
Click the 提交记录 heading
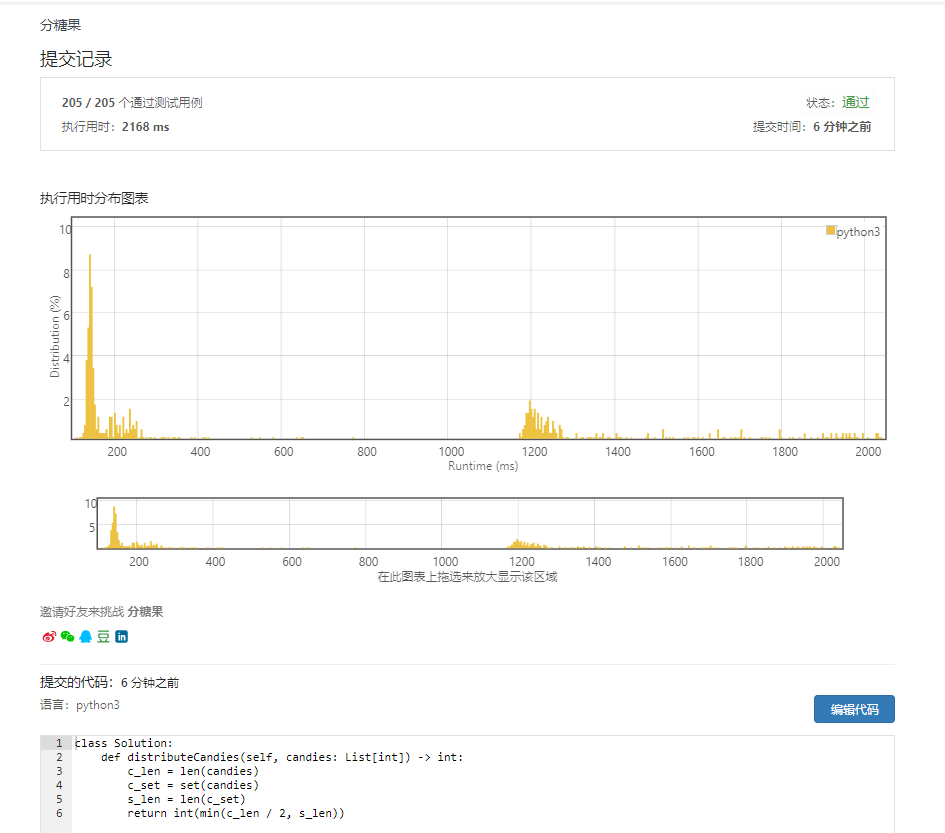[76, 59]
